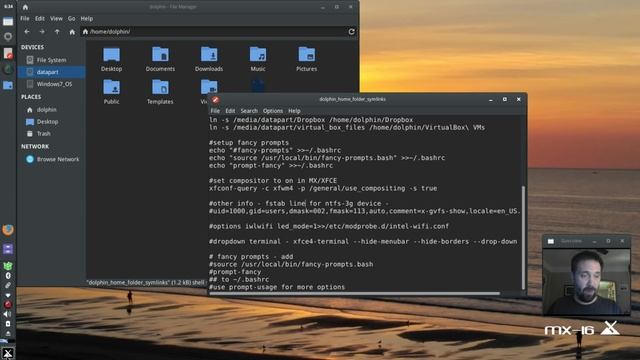Click the '#dropdown terminal' line in editor

click(363, 242)
